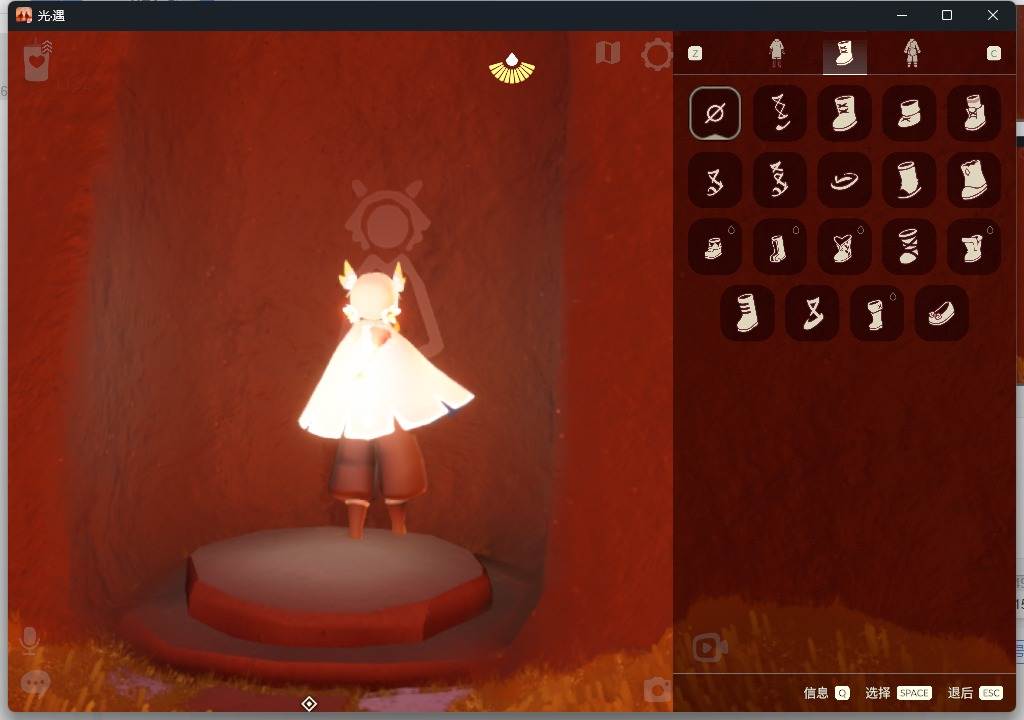Equip the cross-laced boot in the top row
The height and width of the screenshot is (720, 1024).
(844, 113)
